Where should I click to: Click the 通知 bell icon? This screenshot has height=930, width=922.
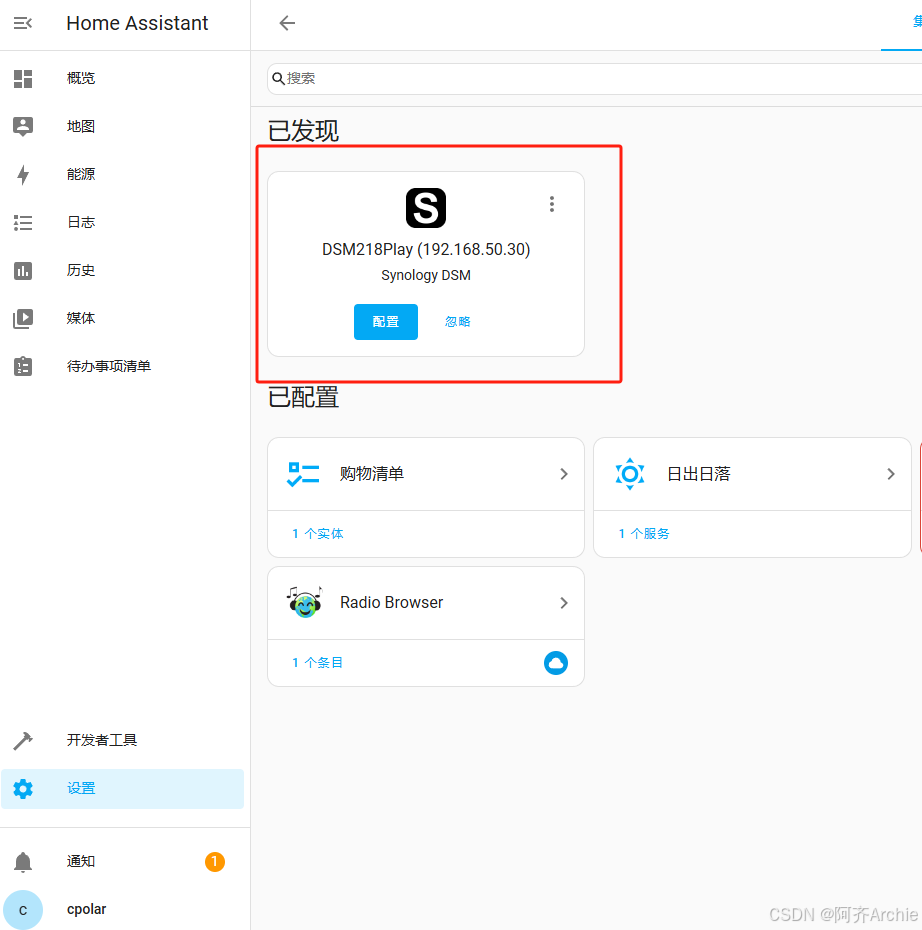(x=23, y=861)
